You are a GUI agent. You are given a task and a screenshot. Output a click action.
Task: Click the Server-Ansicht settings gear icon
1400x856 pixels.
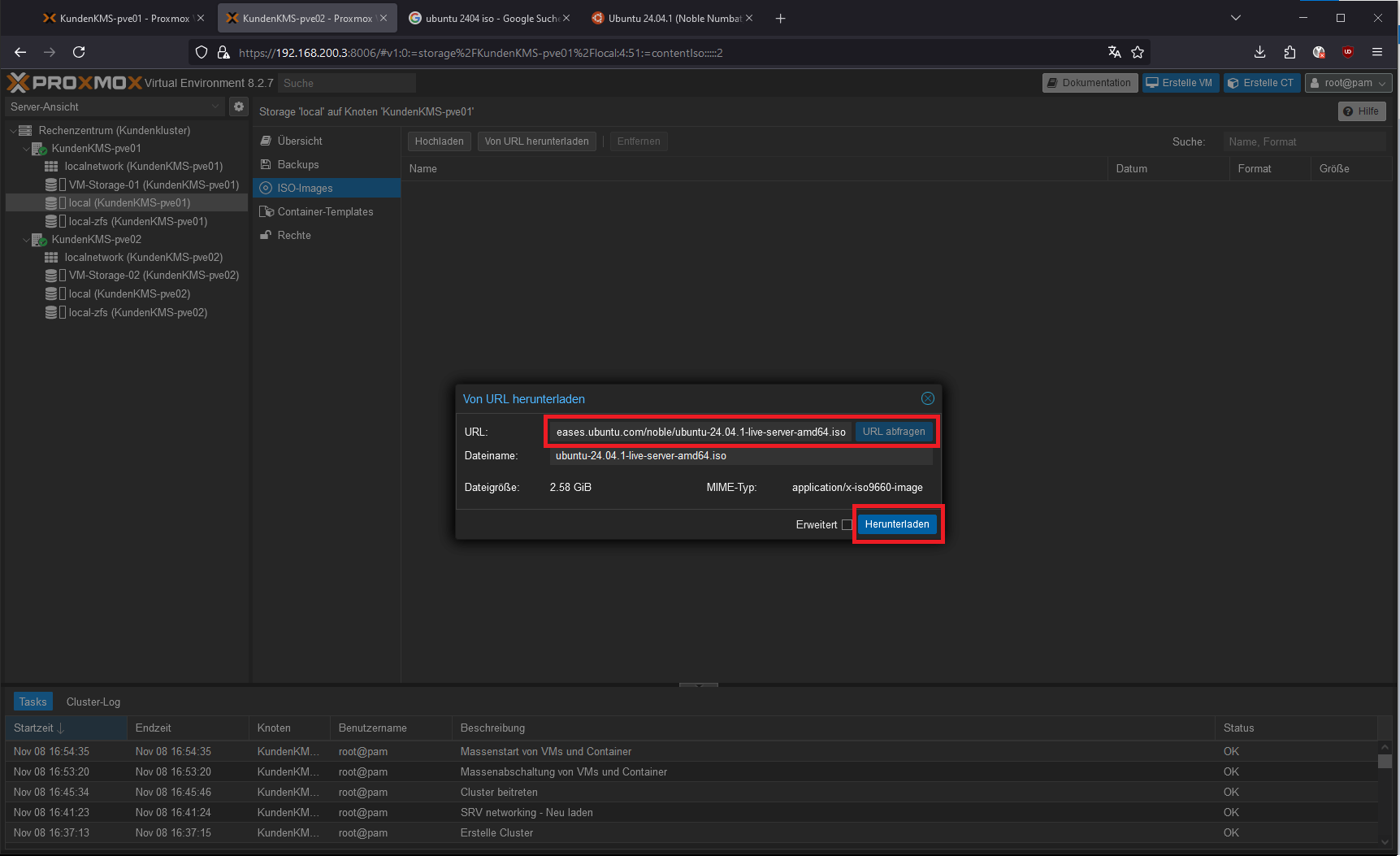pyautogui.click(x=238, y=106)
